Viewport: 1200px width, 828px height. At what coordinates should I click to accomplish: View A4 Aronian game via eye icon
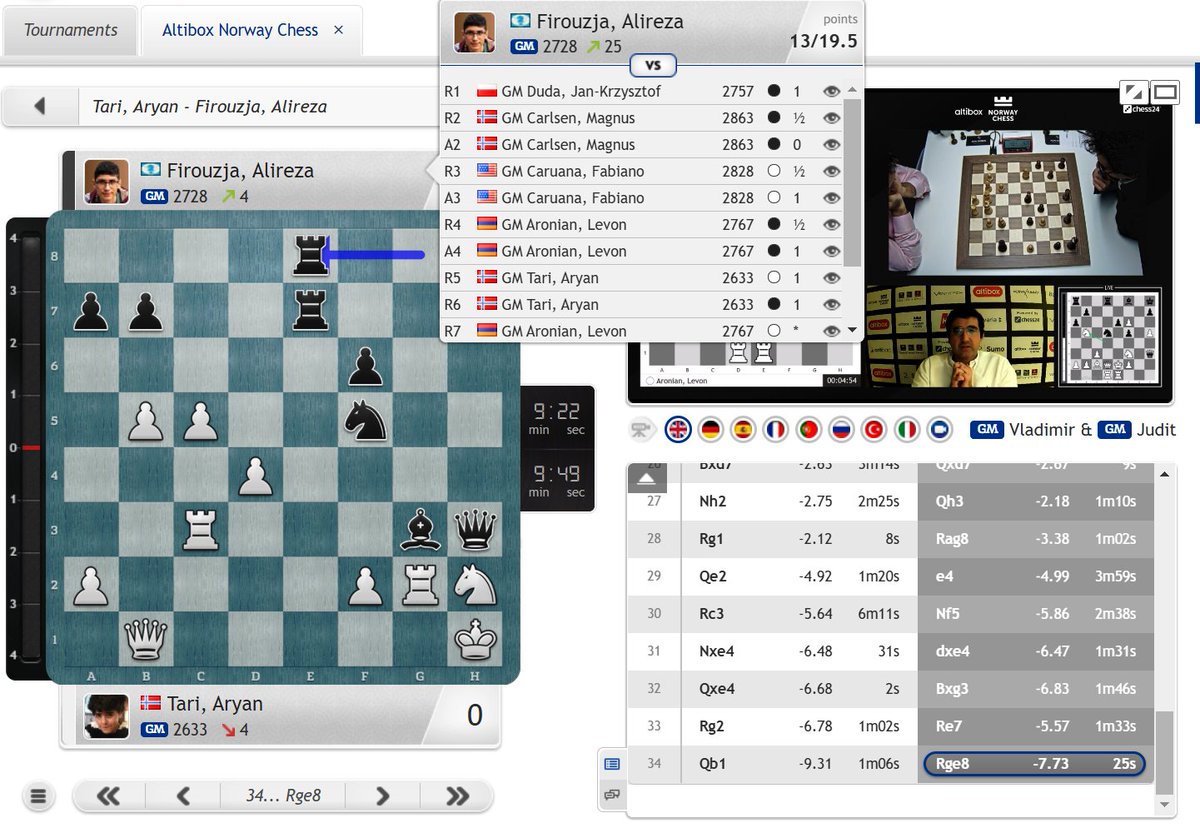(x=830, y=251)
